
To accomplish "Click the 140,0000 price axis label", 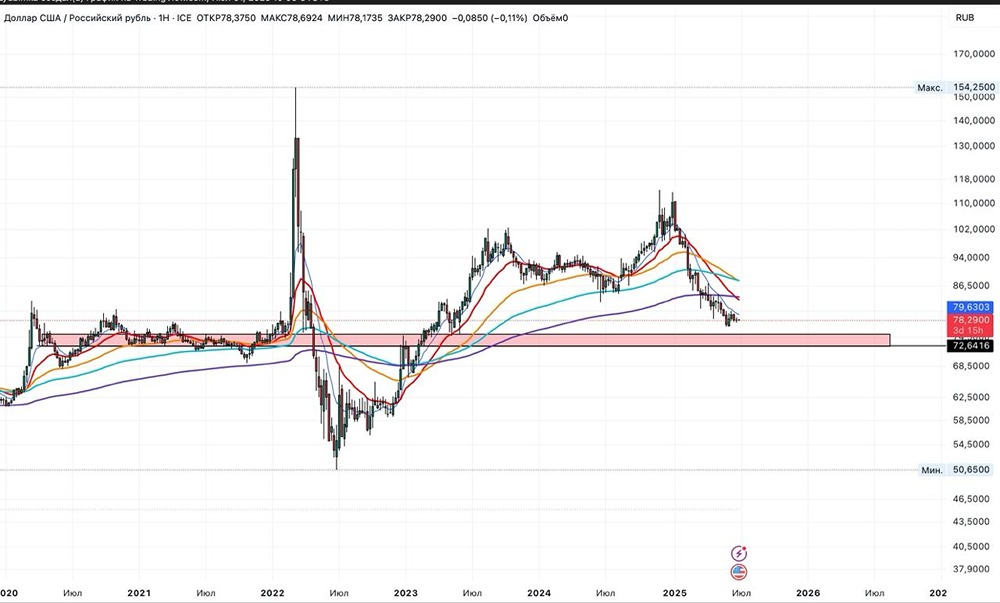I will pos(974,120).
